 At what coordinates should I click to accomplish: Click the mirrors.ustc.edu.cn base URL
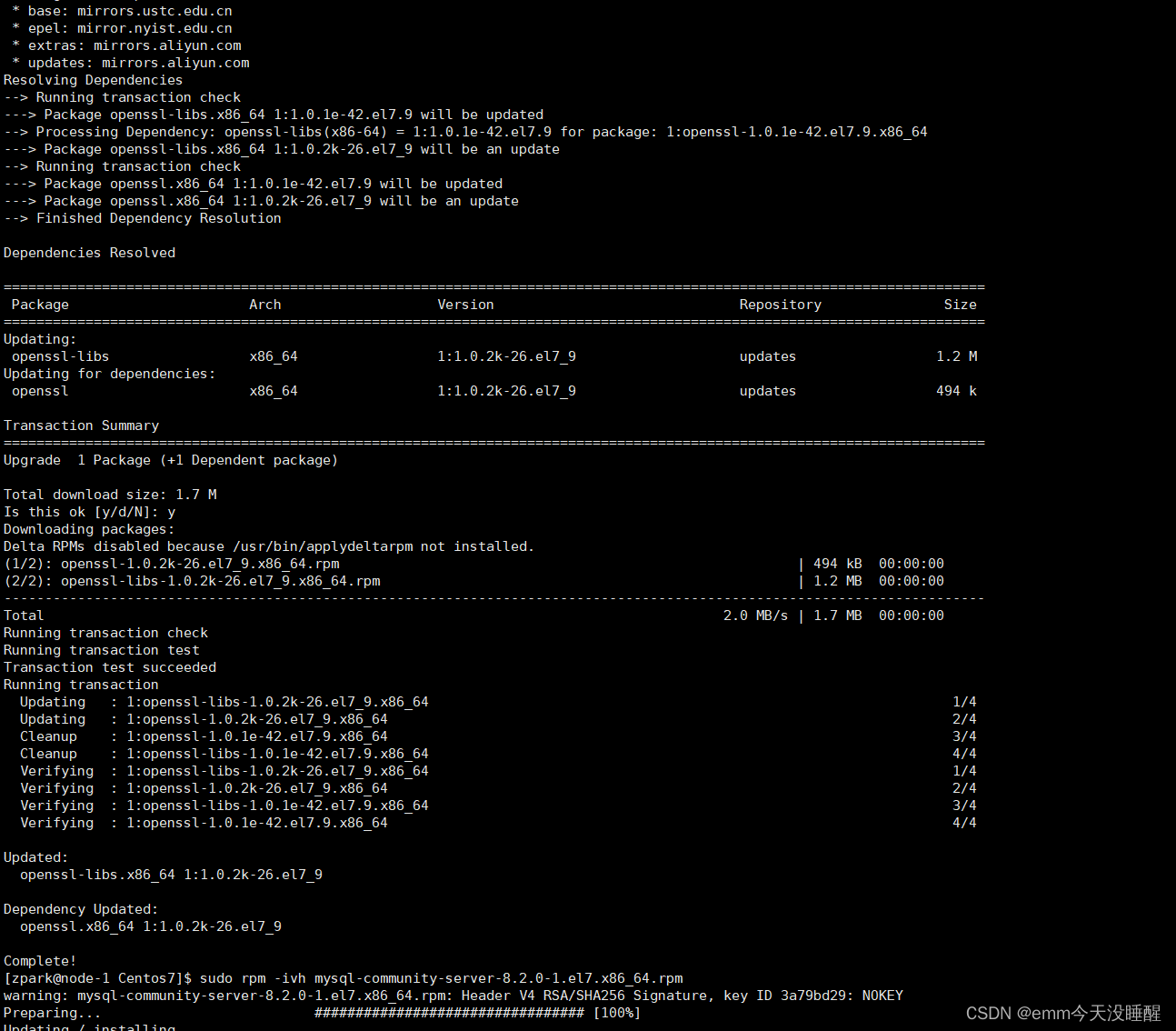pyautogui.click(x=154, y=11)
